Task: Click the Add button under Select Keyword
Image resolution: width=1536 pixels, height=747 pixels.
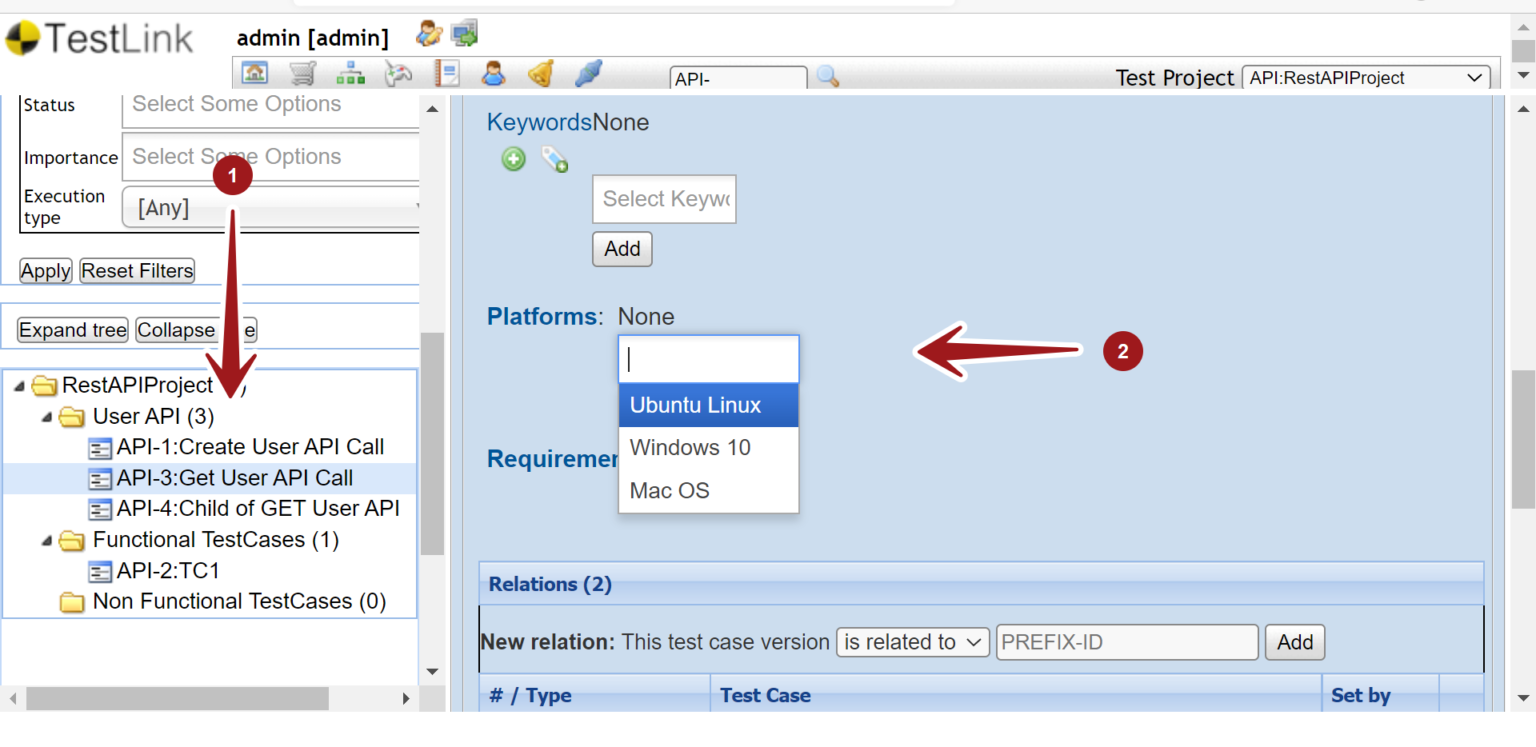Action: pyautogui.click(x=622, y=249)
